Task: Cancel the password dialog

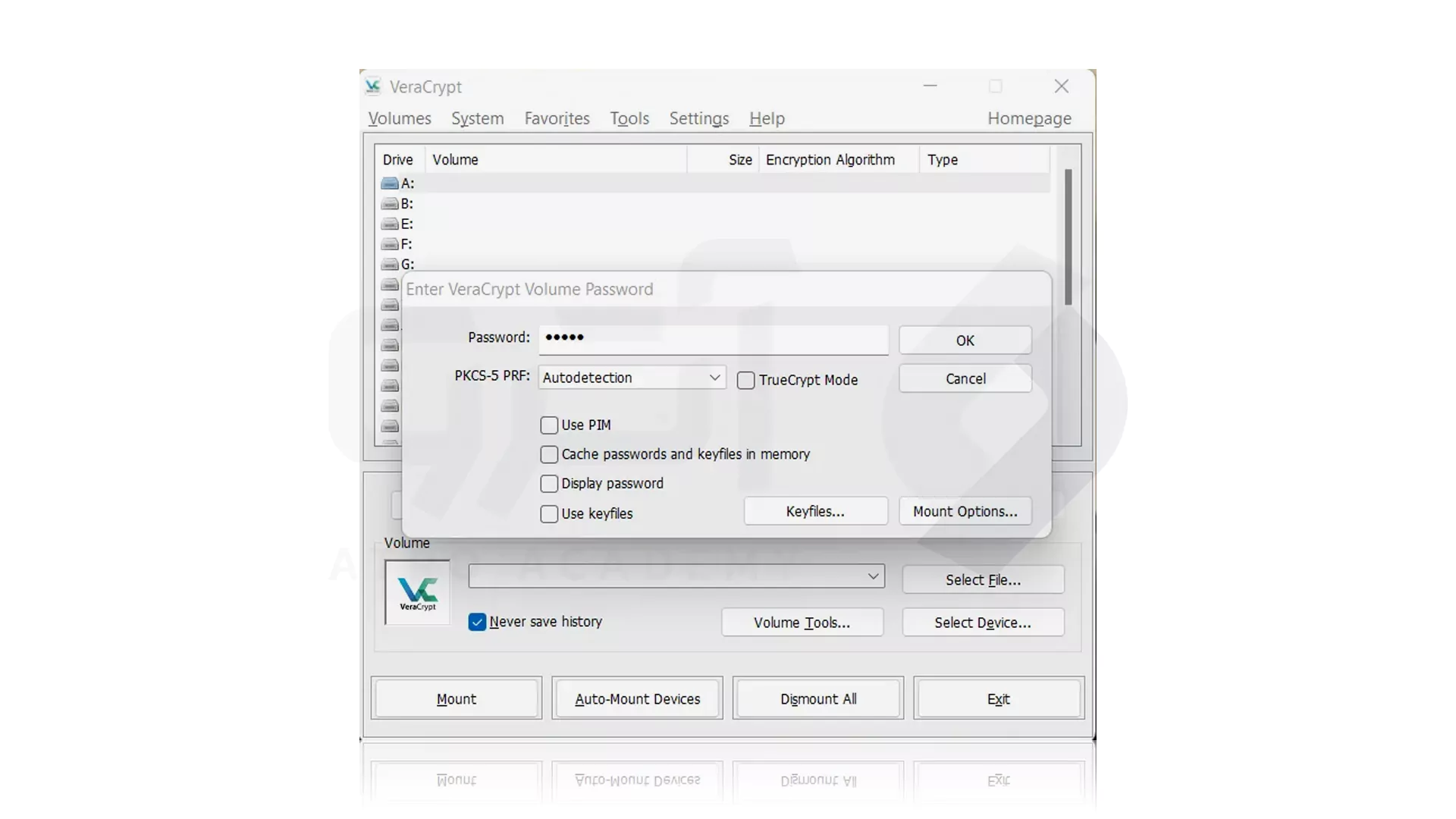Action: (x=965, y=378)
